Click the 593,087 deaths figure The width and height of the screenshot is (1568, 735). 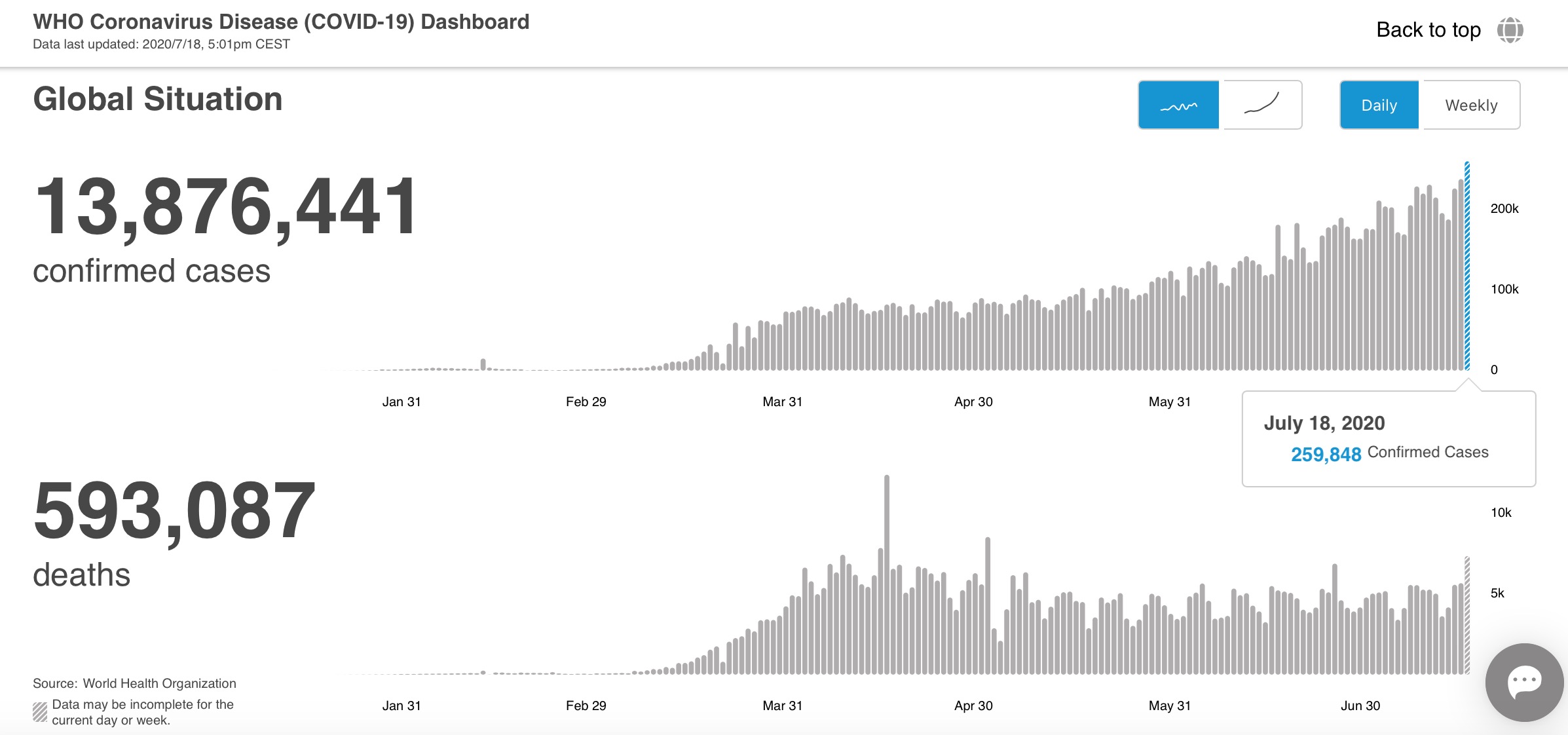pyautogui.click(x=174, y=511)
